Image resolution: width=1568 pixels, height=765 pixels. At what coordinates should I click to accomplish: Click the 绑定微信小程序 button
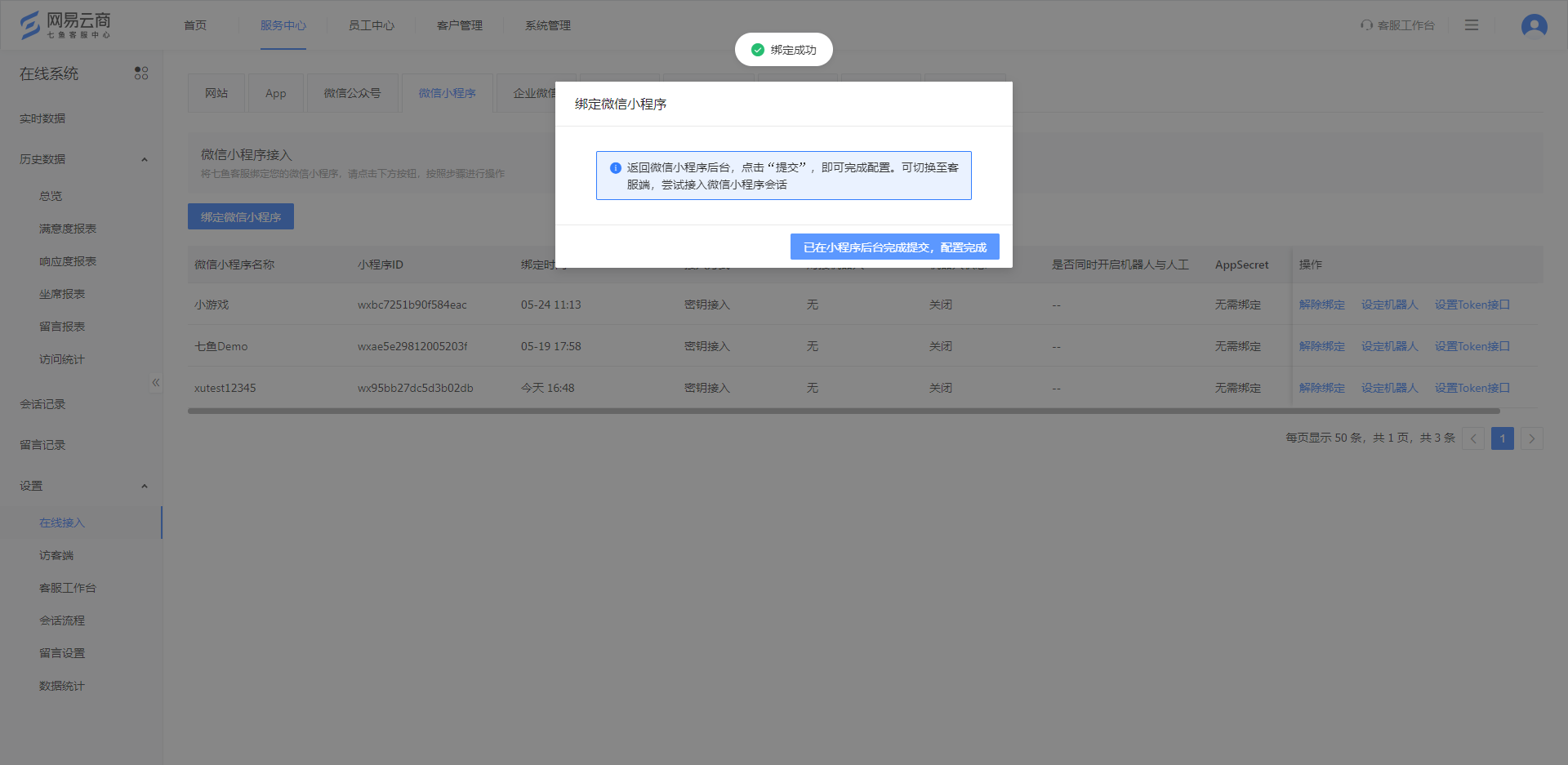241,216
